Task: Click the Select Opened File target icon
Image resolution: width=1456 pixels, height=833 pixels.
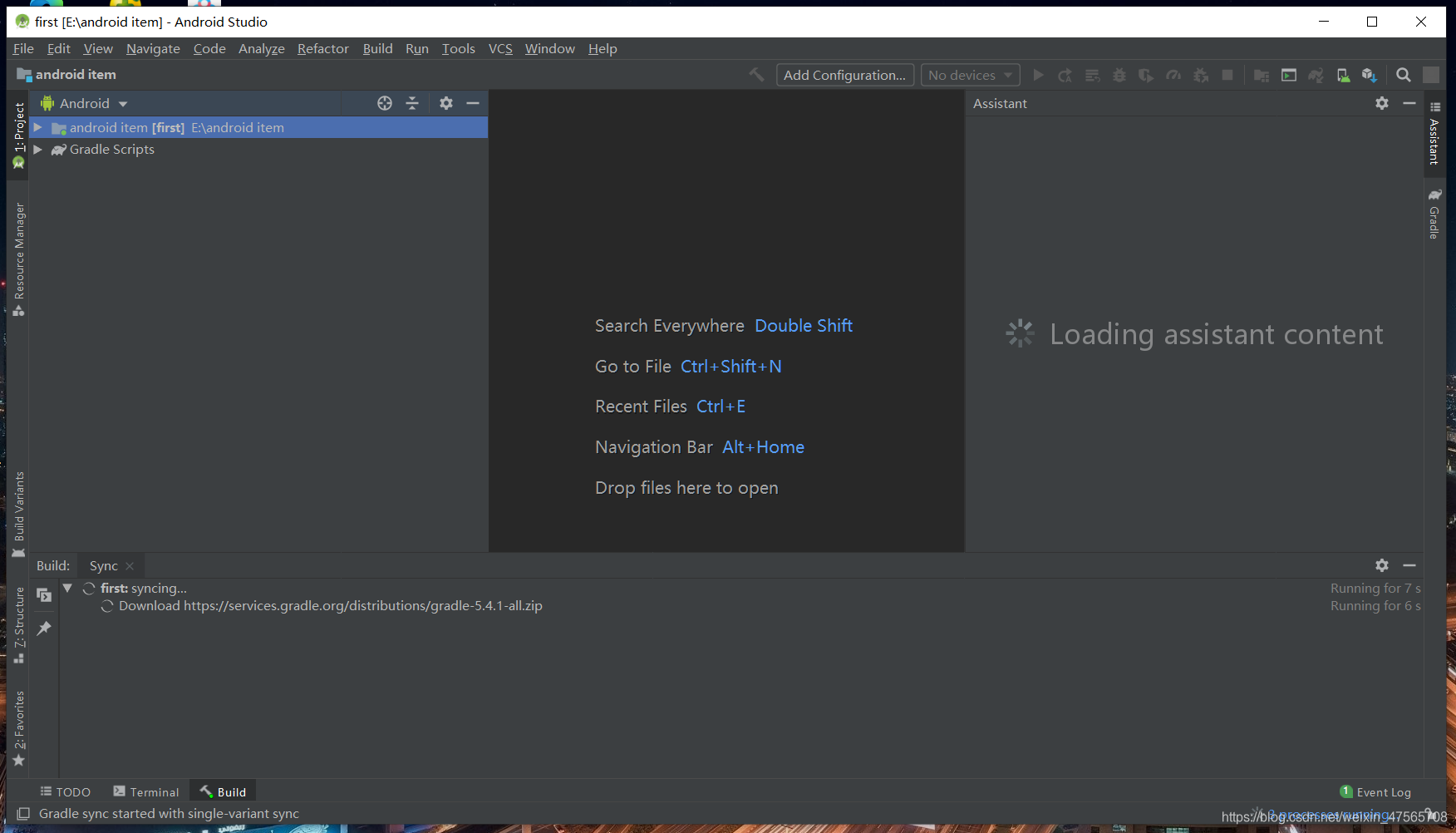Action: click(x=385, y=103)
